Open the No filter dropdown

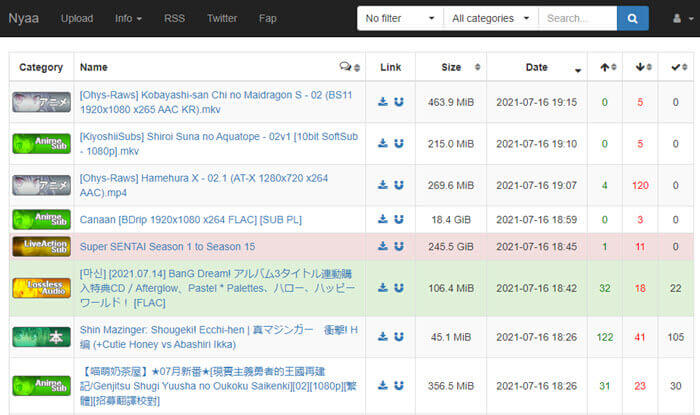coord(400,18)
